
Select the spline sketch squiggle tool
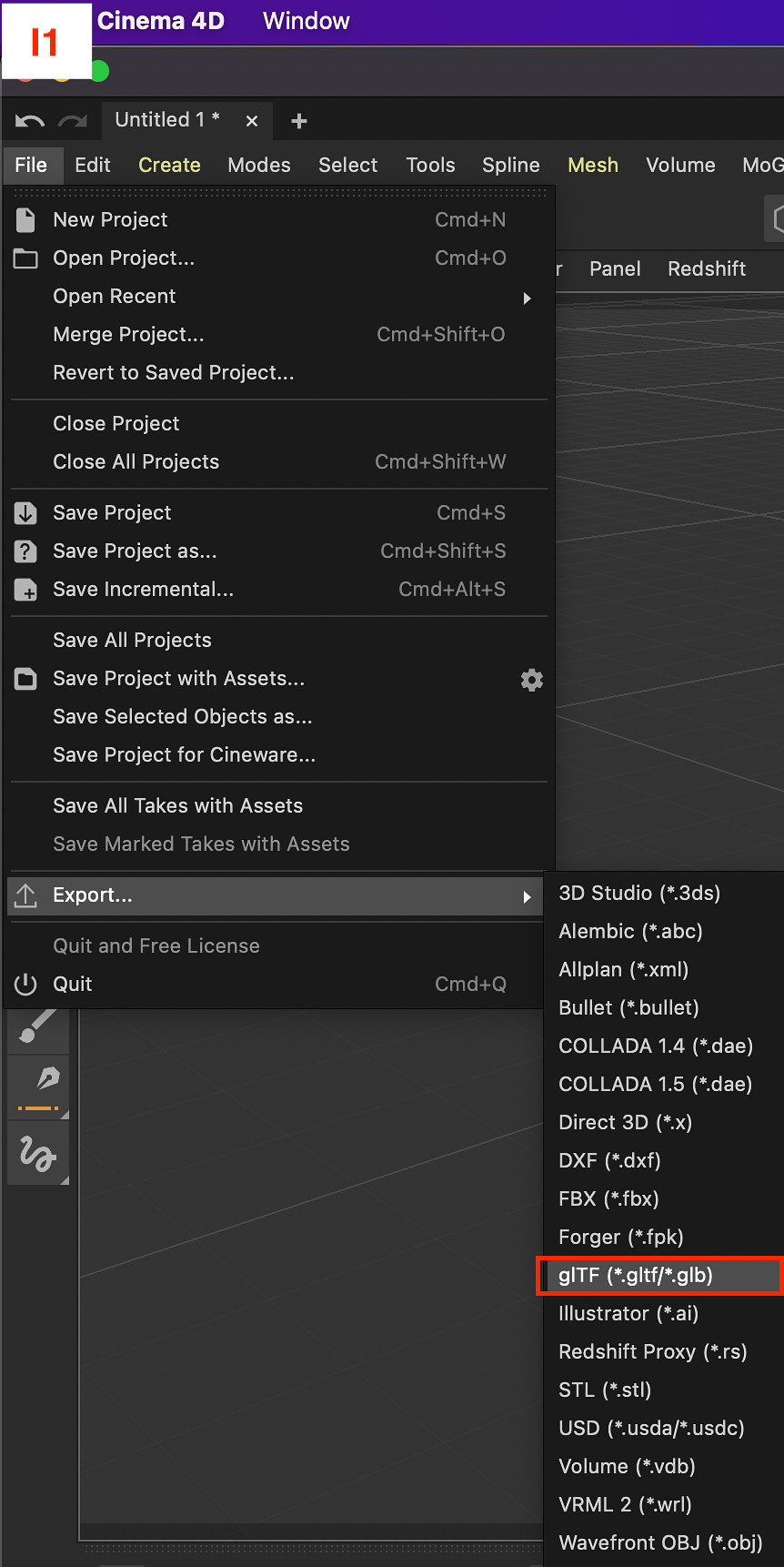click(x=37, y=1154)
